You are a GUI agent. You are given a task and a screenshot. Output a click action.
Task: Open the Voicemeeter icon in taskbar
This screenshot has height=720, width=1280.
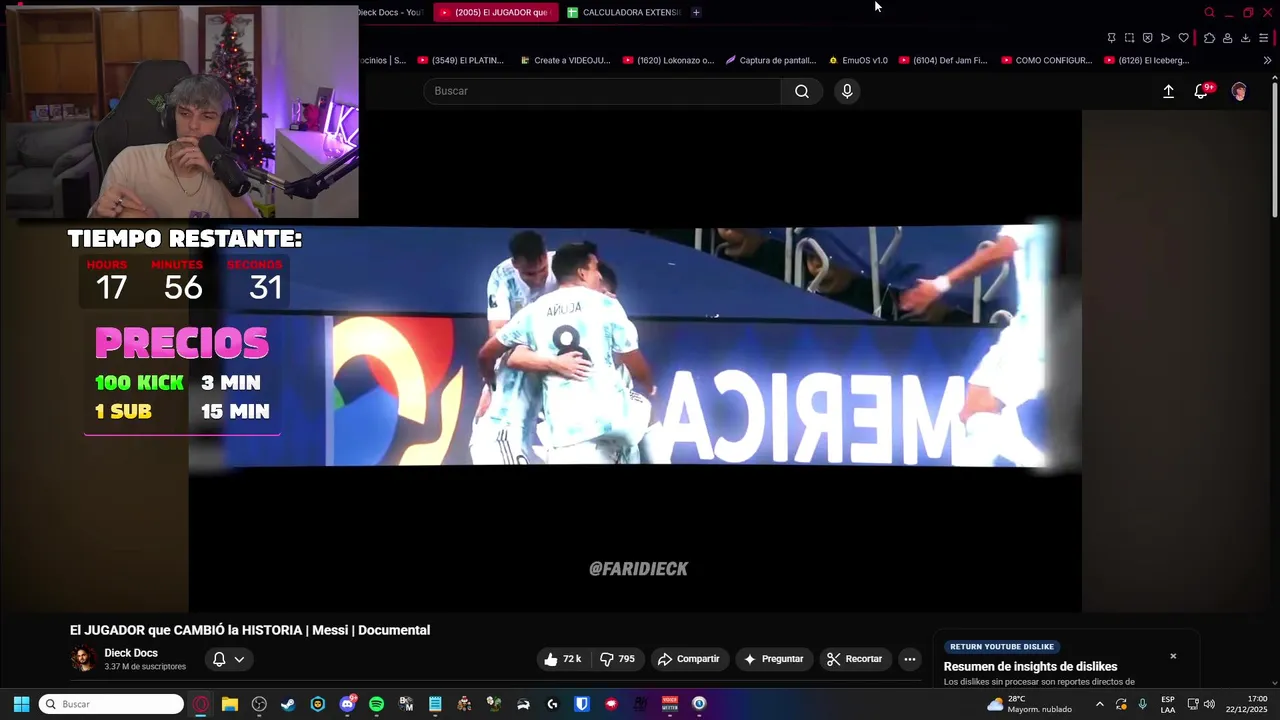coord(670,704)
